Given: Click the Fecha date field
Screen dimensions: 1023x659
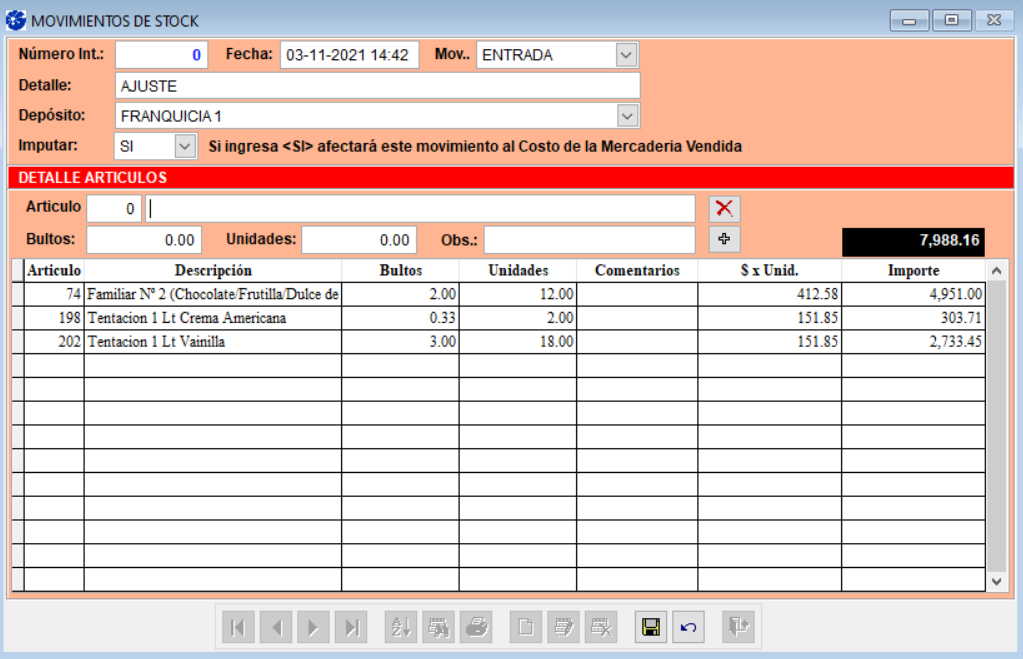Looking at the screenshot, I should coord(348,55).
